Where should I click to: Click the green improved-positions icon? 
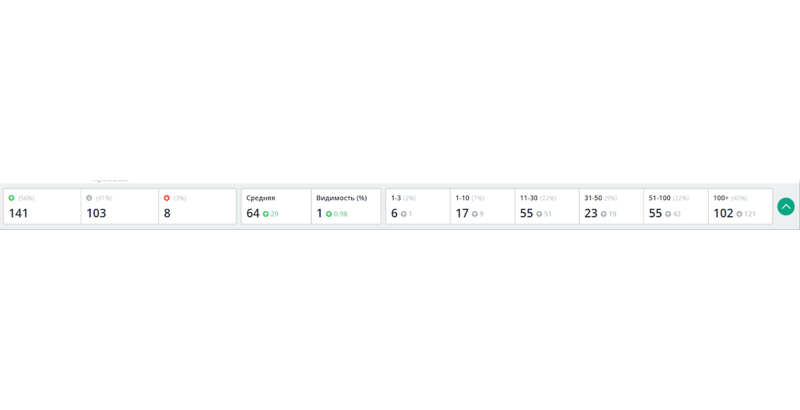(12, 198)
